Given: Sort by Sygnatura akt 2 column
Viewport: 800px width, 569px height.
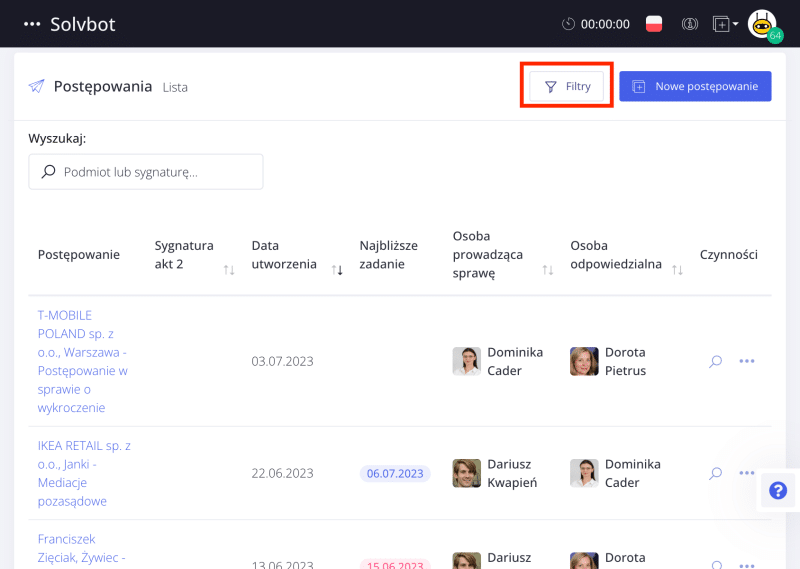Looking at the screenshot, I should tap(229, 270).
